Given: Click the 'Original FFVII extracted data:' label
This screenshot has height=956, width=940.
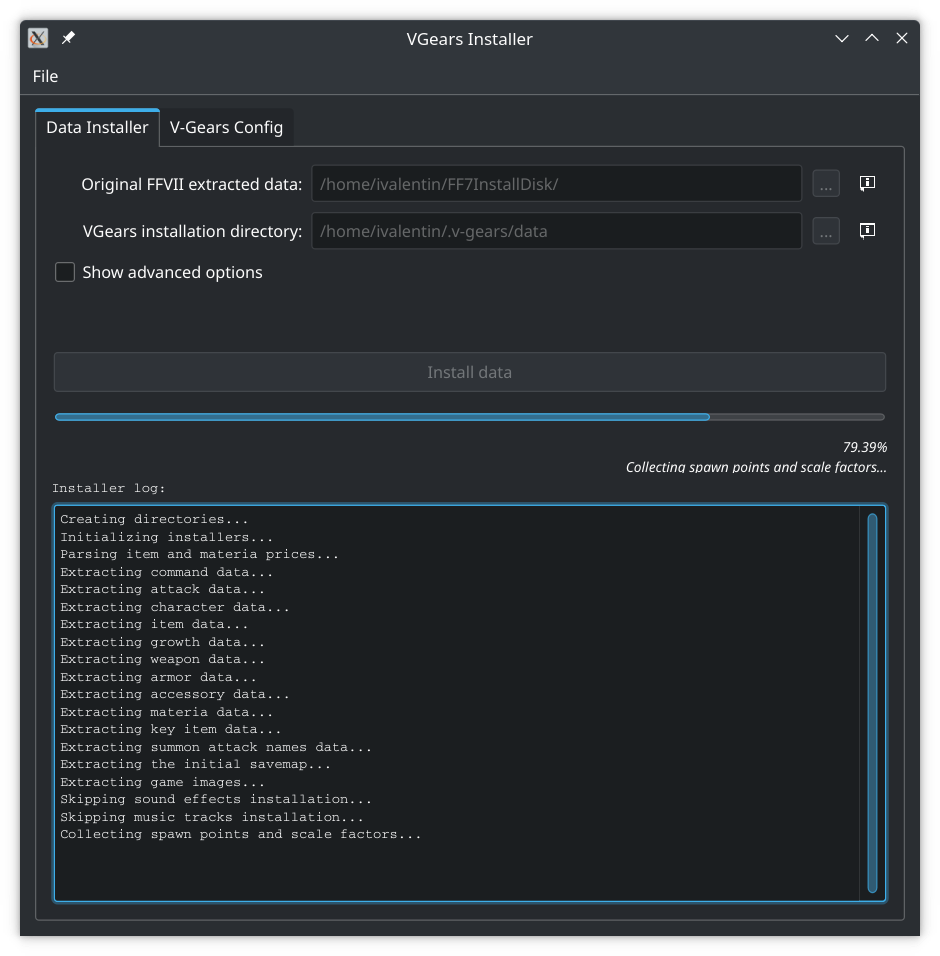Looking at the screenshot, I should click(191, 184).
